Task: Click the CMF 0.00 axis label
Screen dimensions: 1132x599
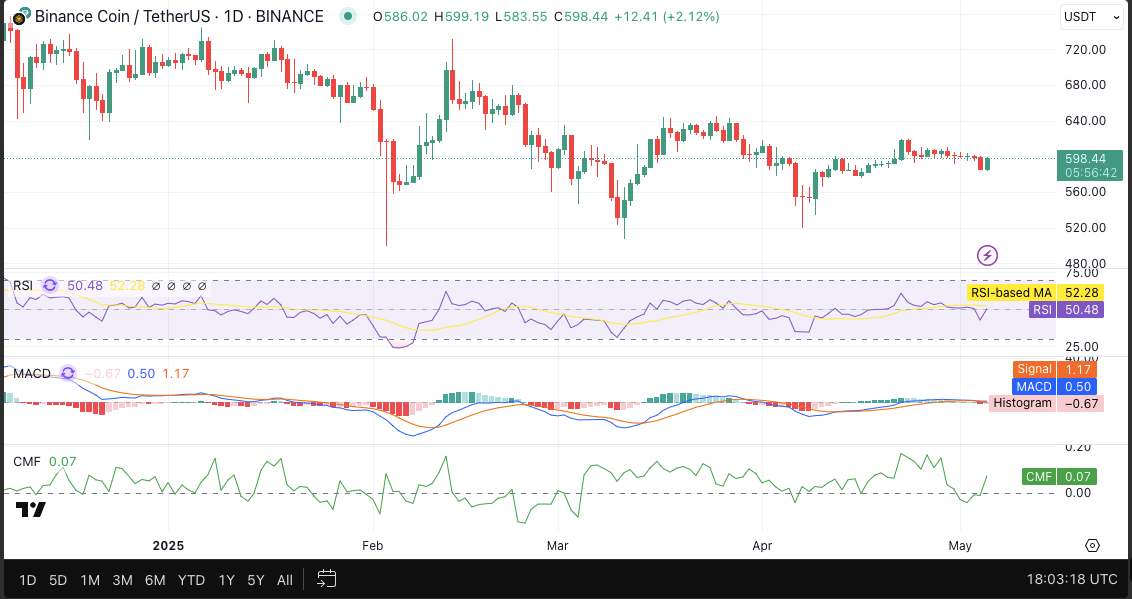Action: [x=1078, y=493]
